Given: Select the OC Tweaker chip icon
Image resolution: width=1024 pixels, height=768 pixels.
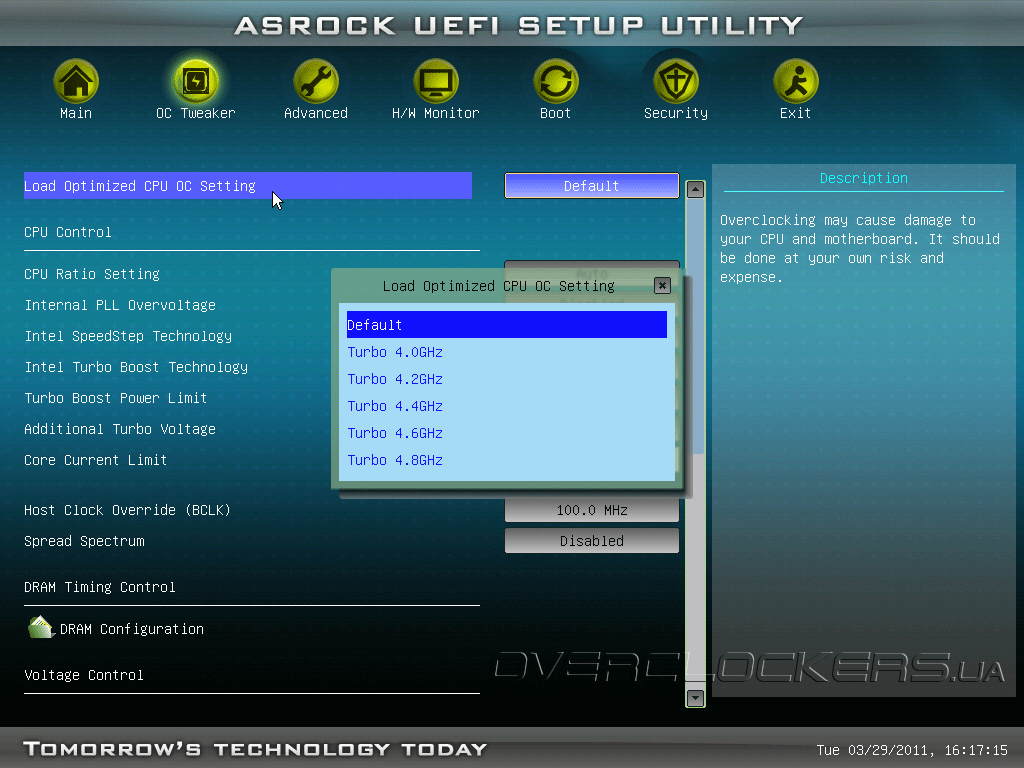Looking at the screenshot, I should [195, 81].
